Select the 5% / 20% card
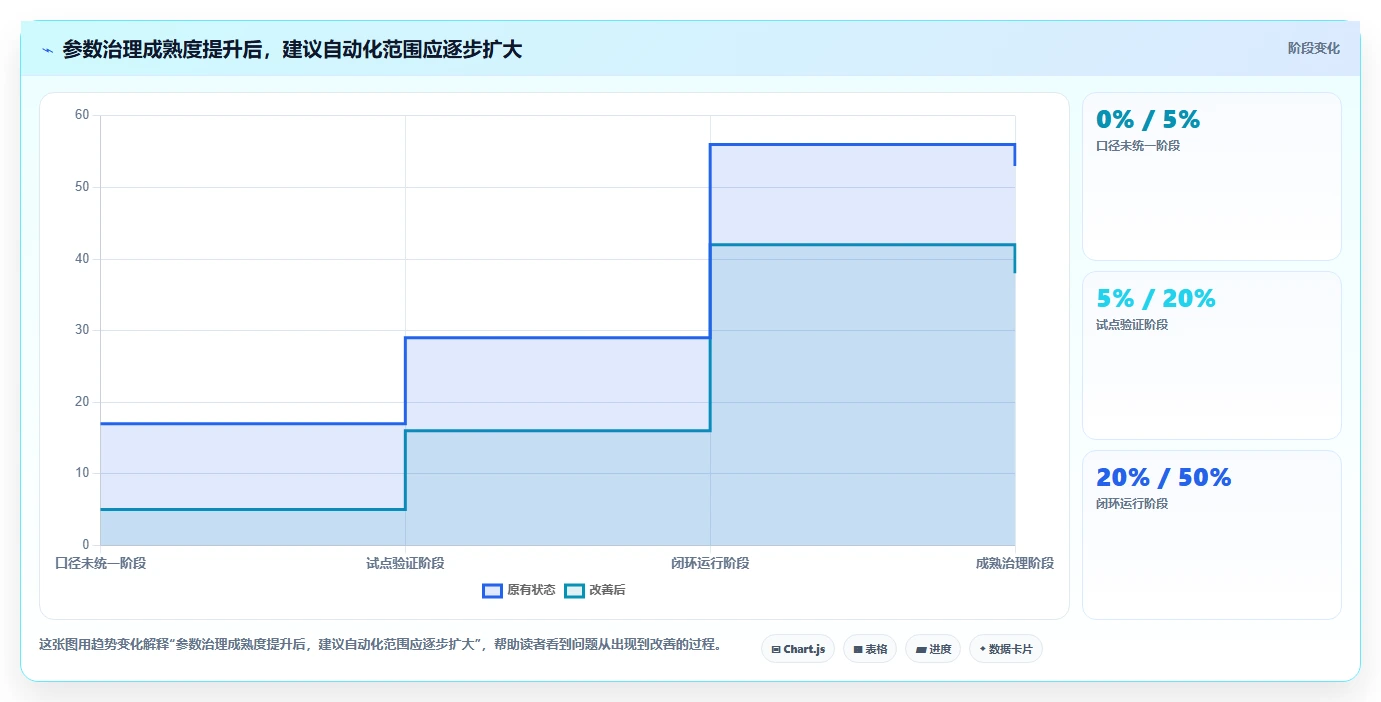This screenshot has height=702, width=1381. point(1211,355)
